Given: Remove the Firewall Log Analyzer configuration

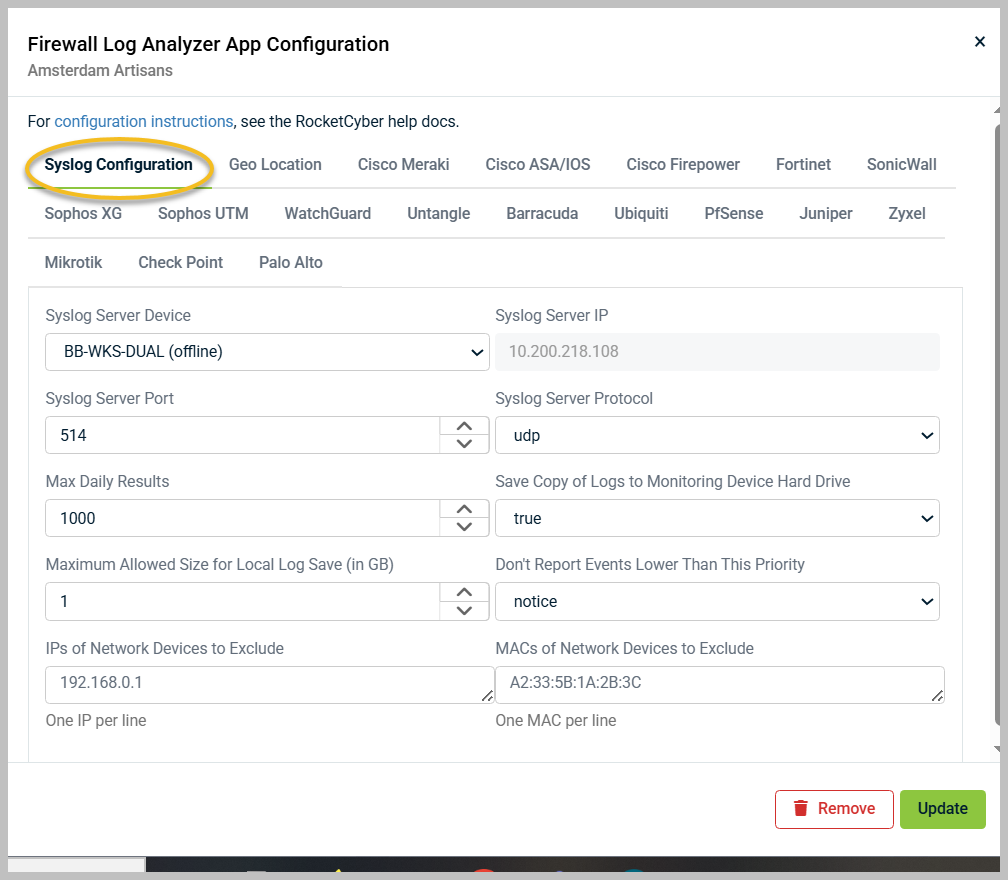Looking at the screenshot, I should 834,809.
